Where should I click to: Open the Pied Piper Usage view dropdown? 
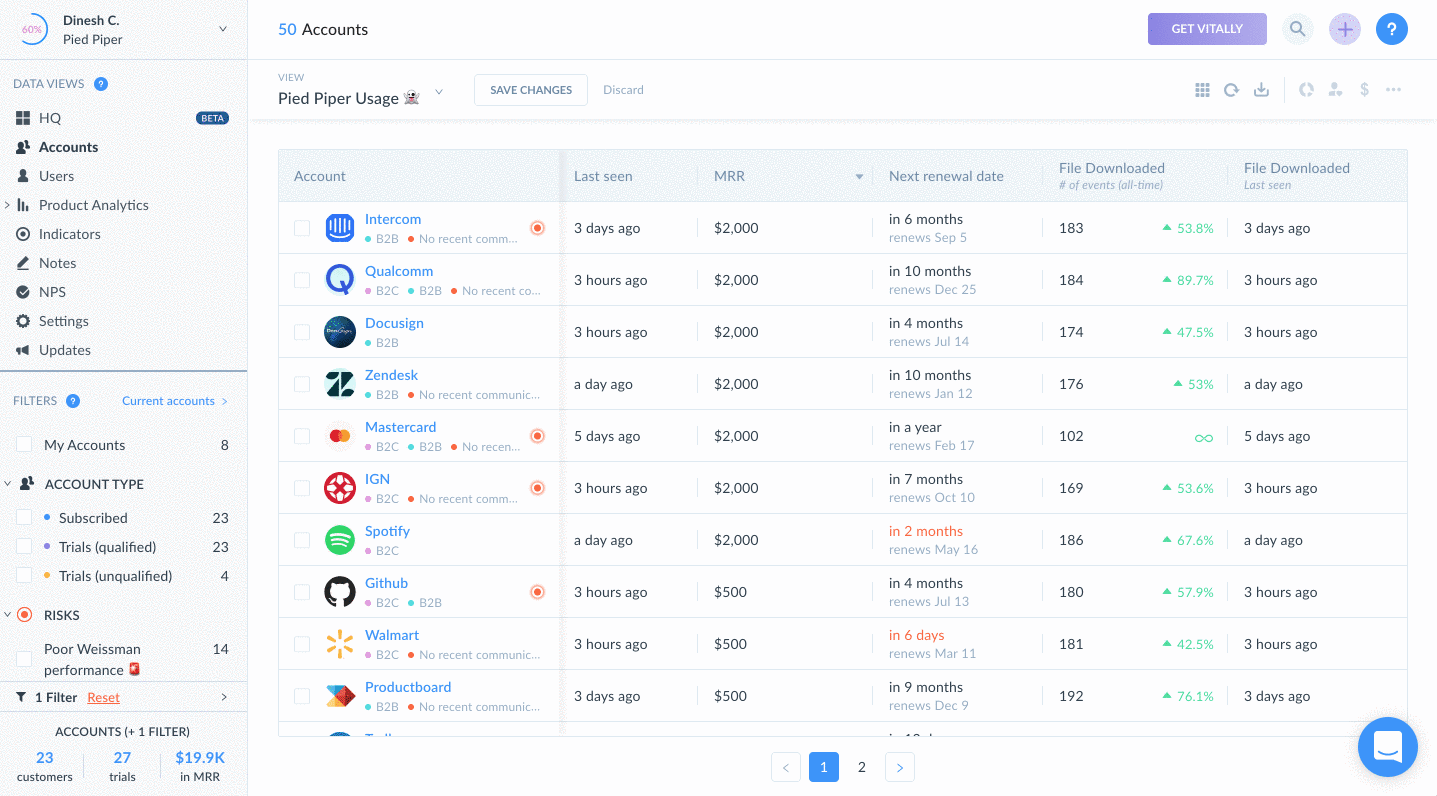coord(438,92)
